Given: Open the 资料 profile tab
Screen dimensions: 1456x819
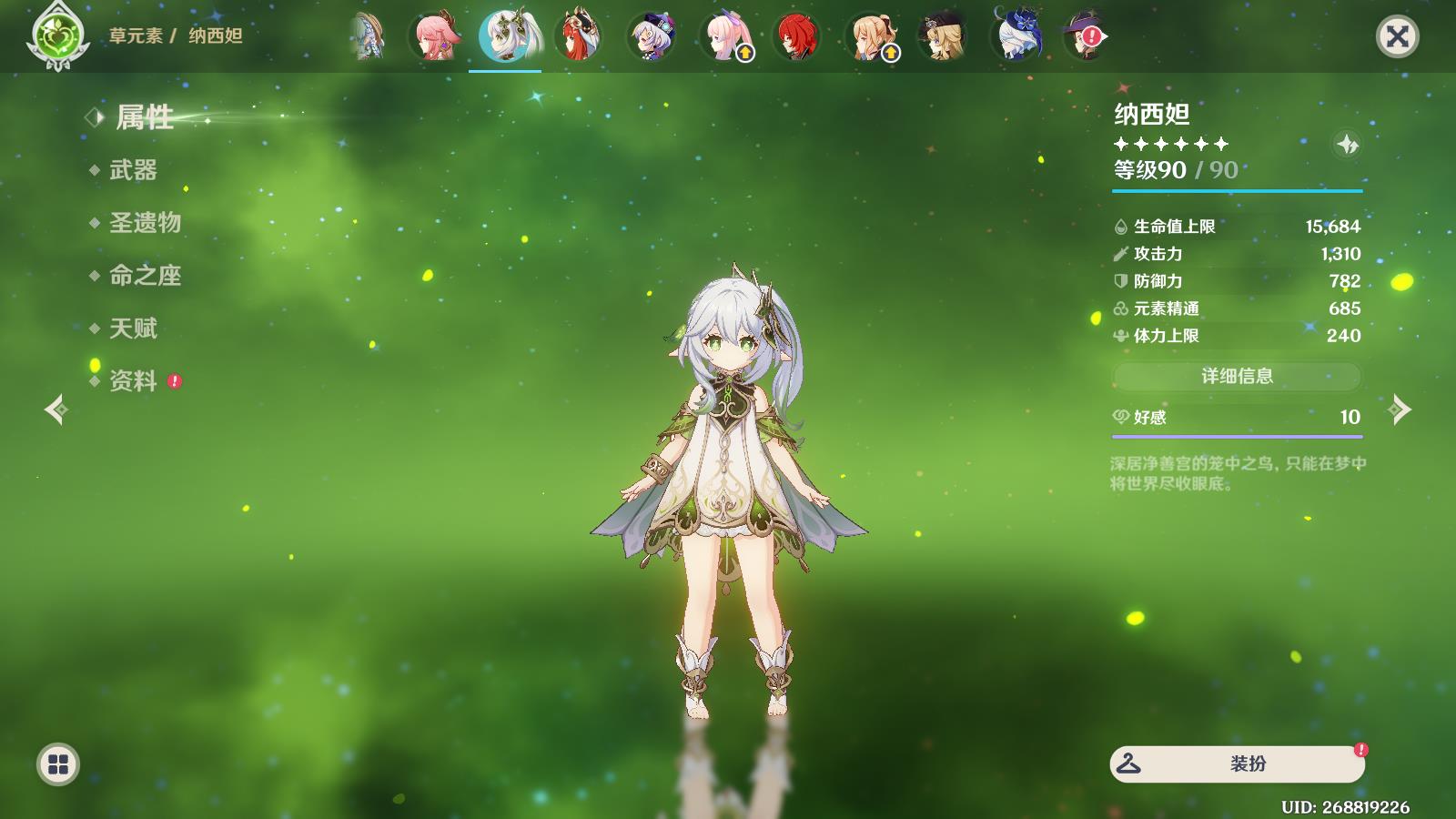Looking at the screenshot, I should tap(133, 381).
